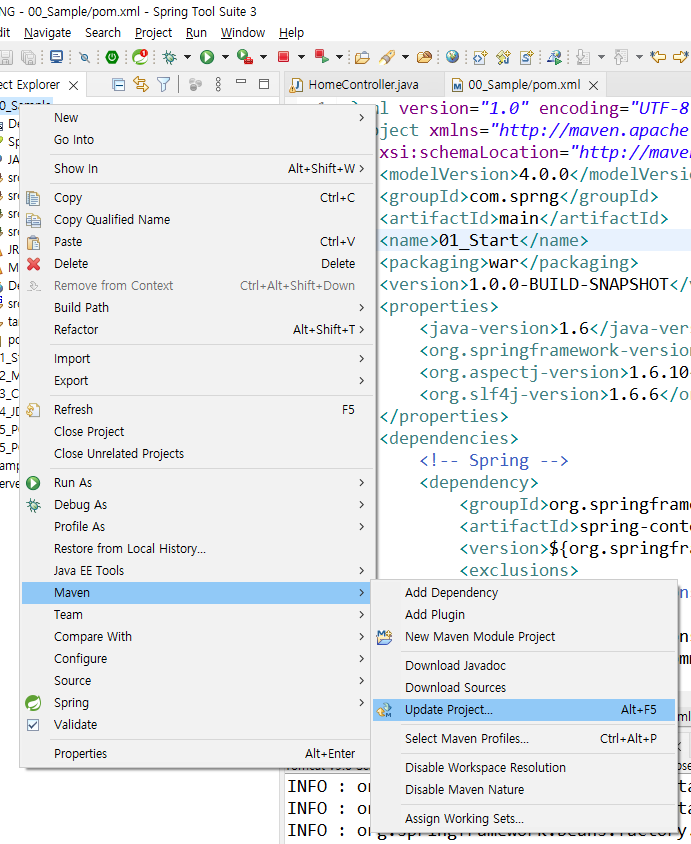Screen dimensions: 691x844
Task: Select Close Project in context menu
Action: click(198, 432)
